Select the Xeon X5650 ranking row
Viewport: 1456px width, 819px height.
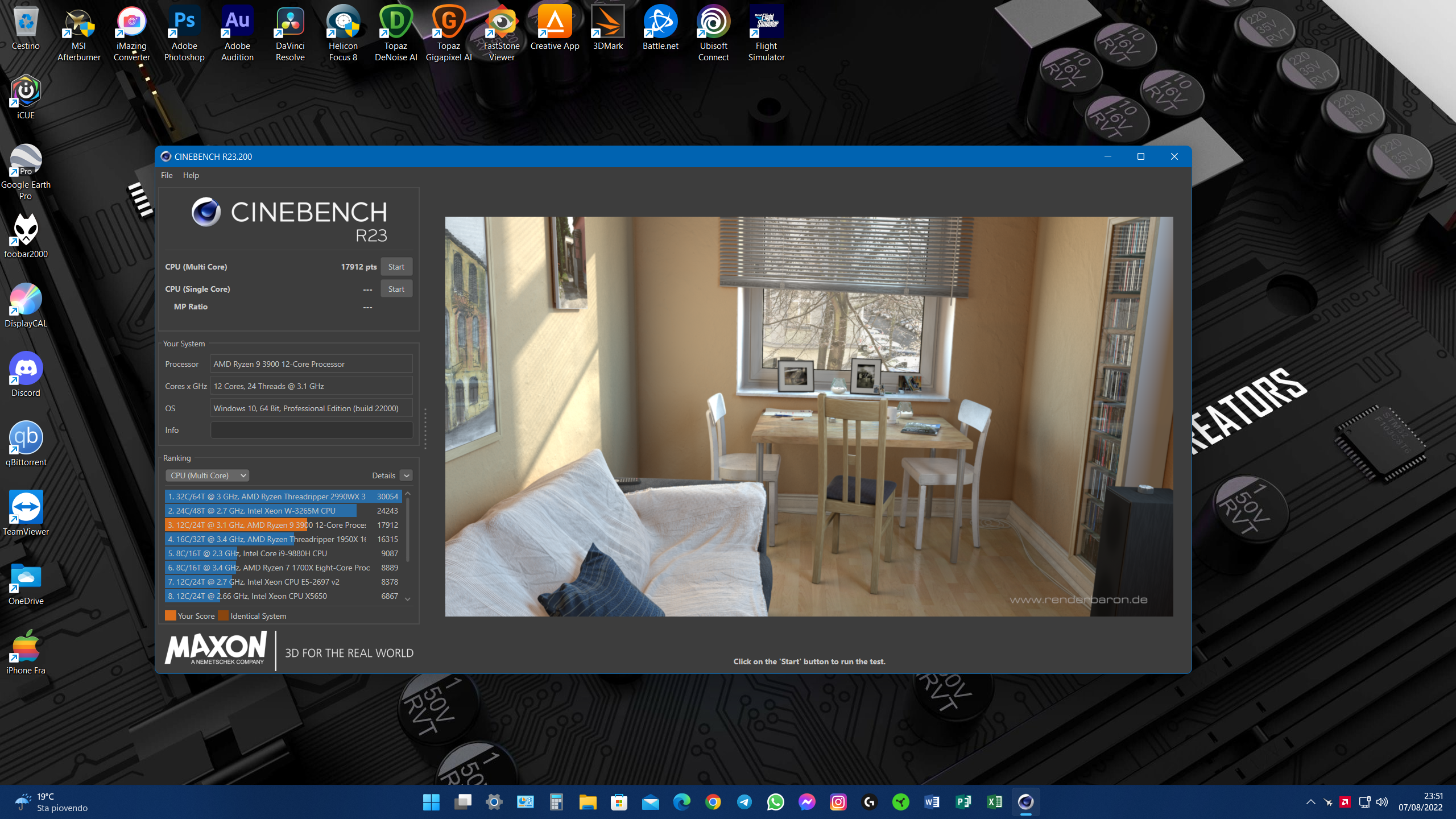[x=283, y=596]
